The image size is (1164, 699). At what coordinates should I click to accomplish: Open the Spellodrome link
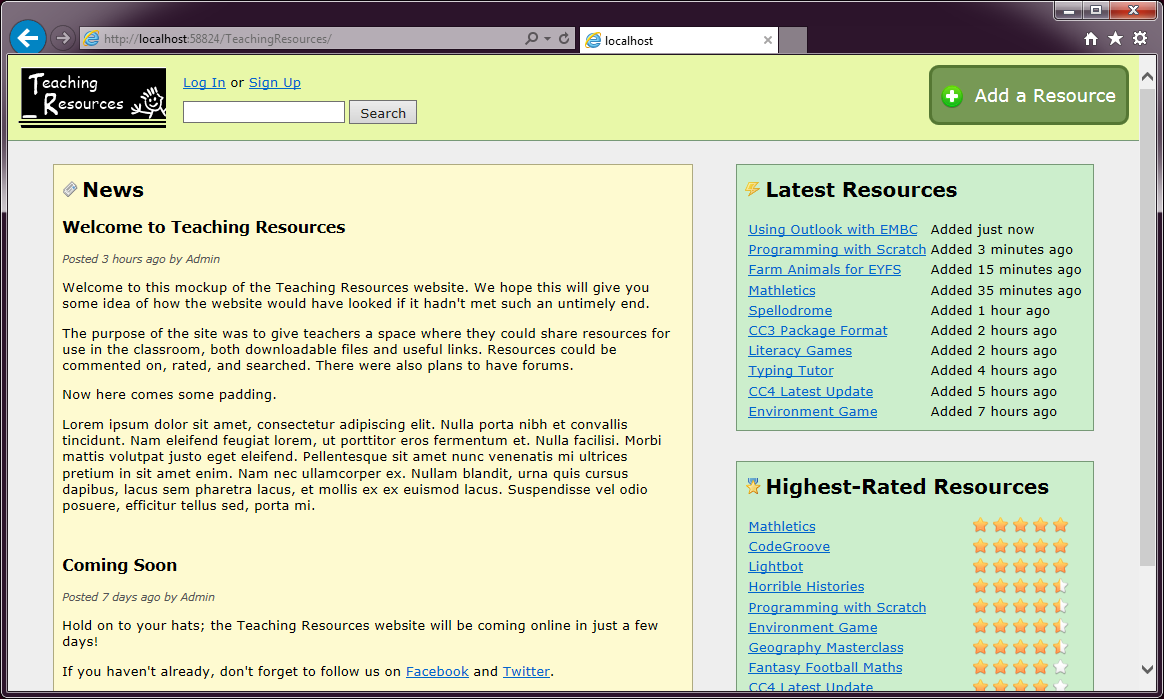click(790, 310)
